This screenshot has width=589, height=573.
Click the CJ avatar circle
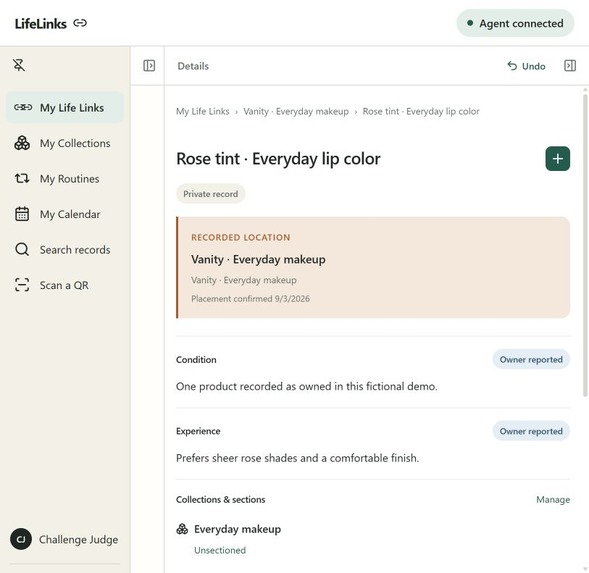coord(21,539)
